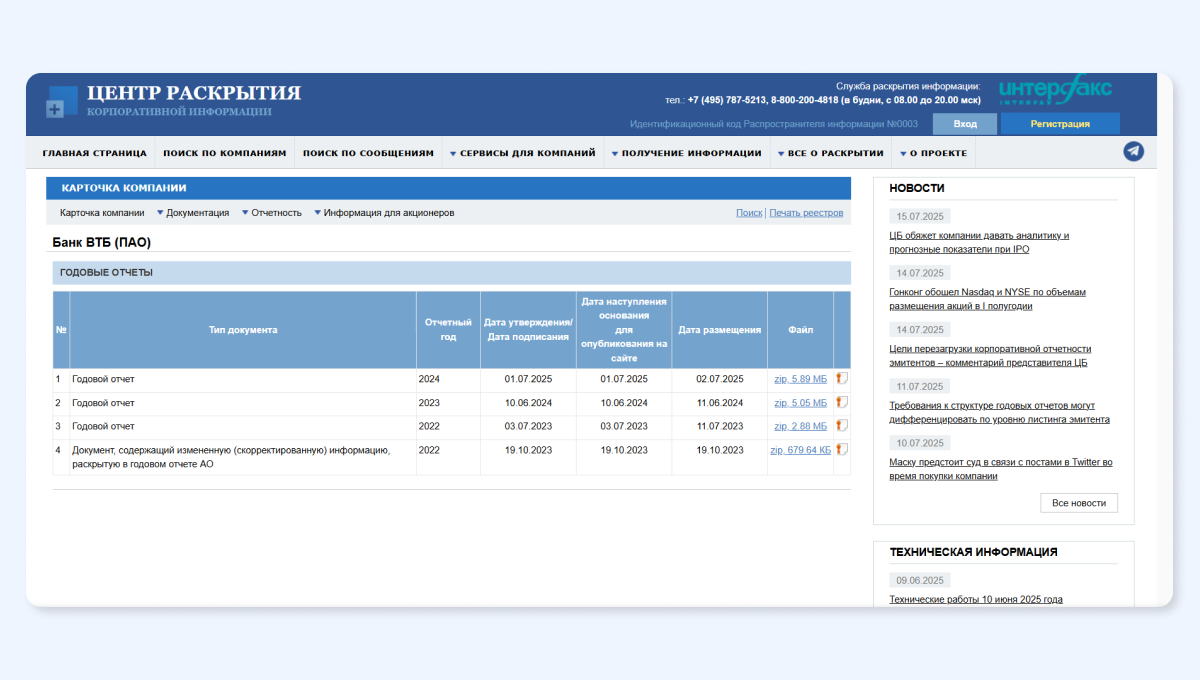The width and height of the screenshot is (1200, 680).
Task: Open news about Гонконг overtaking Nasdaq and NYSE
Action: tap(987, 299)
